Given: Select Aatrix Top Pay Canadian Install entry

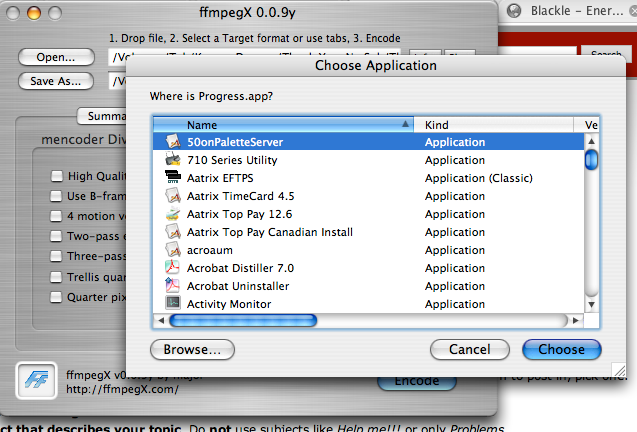Looking at the screenshot, I should pos(270,232).
